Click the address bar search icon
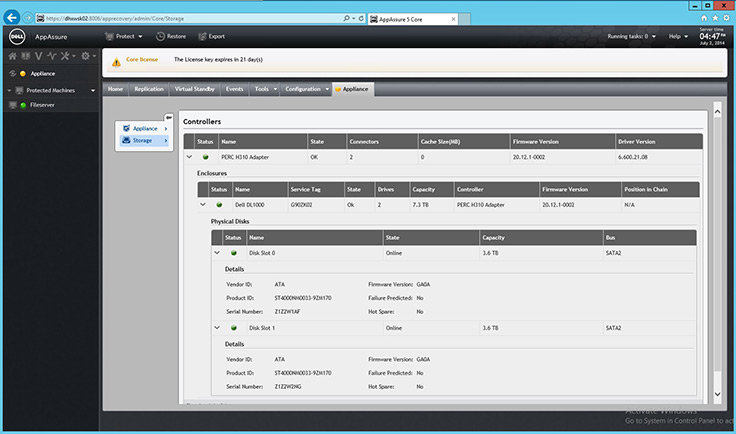The height and width of the screenshot is (434, 736). tap(346, 18)
